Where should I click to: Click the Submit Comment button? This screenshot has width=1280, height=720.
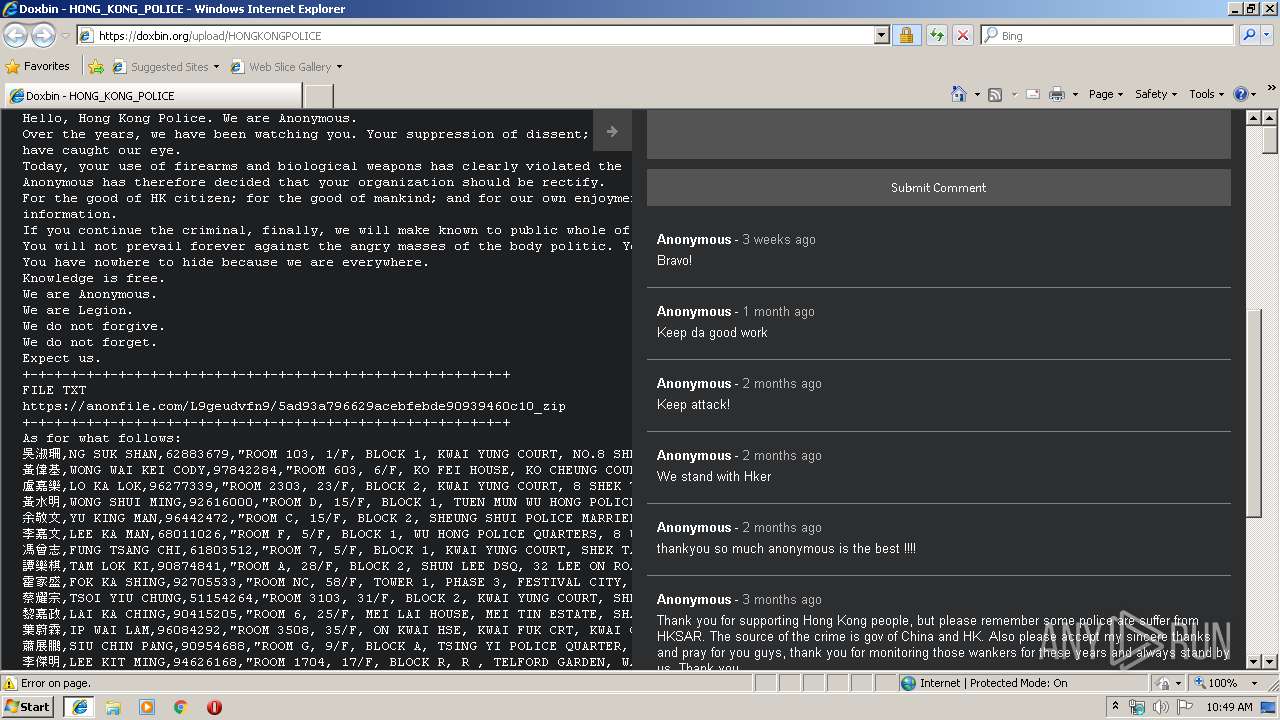(x=938, y=188)
